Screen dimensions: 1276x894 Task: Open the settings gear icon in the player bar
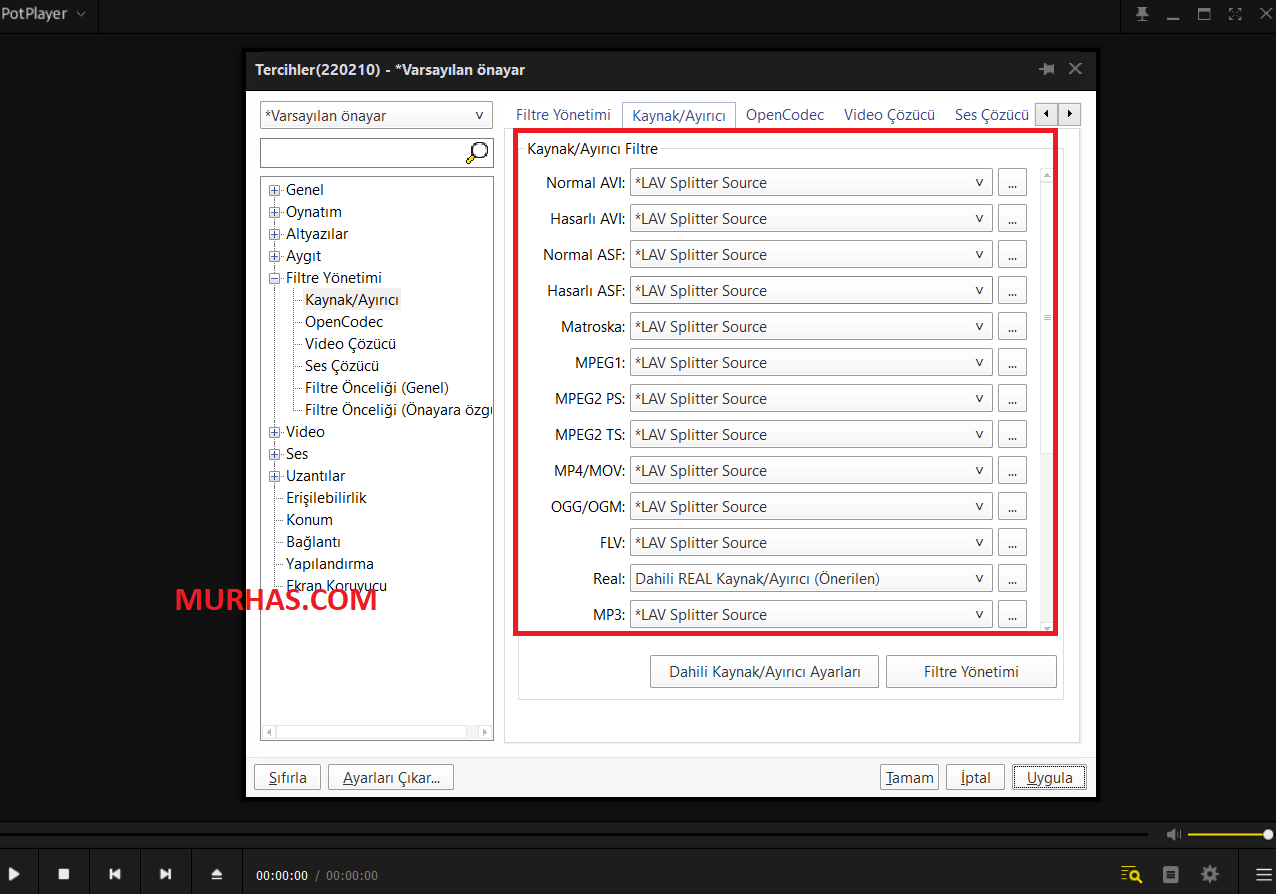1210,874
